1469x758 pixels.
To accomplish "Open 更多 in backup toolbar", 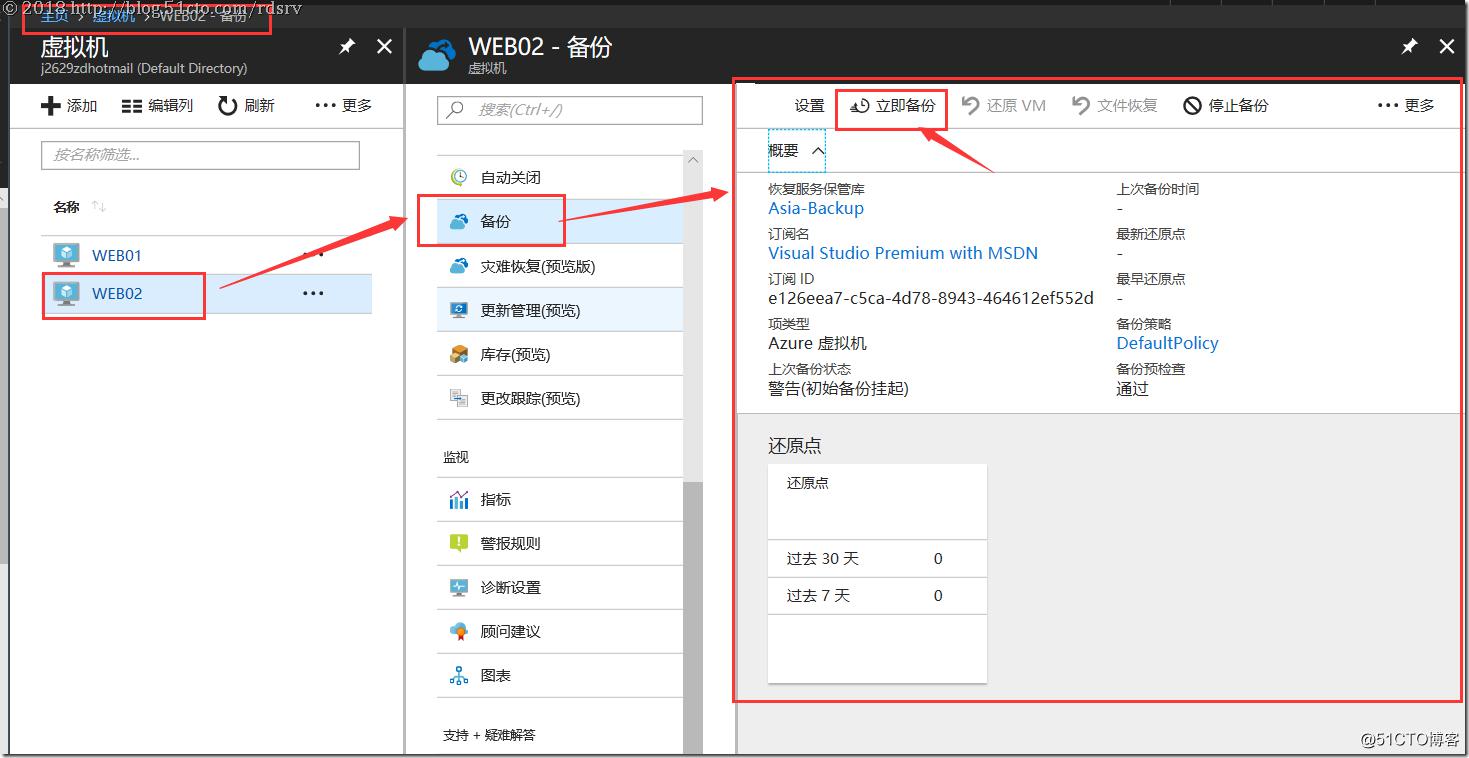I will click(x=1406, y=105).
